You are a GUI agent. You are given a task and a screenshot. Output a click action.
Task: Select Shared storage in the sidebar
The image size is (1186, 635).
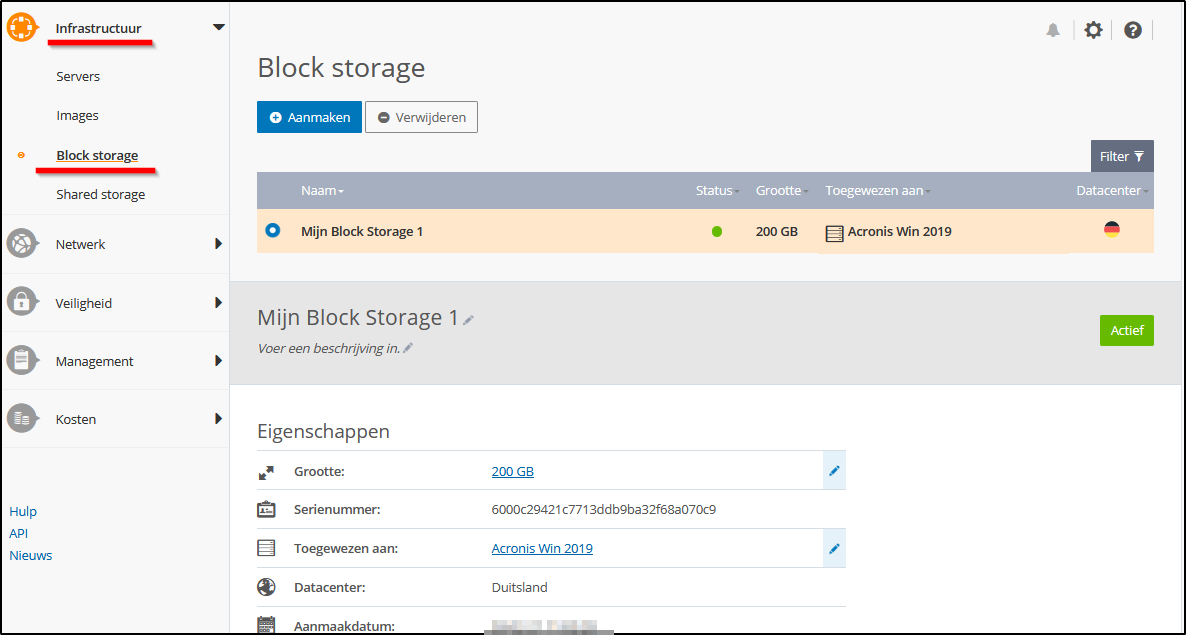click(100, 194)
